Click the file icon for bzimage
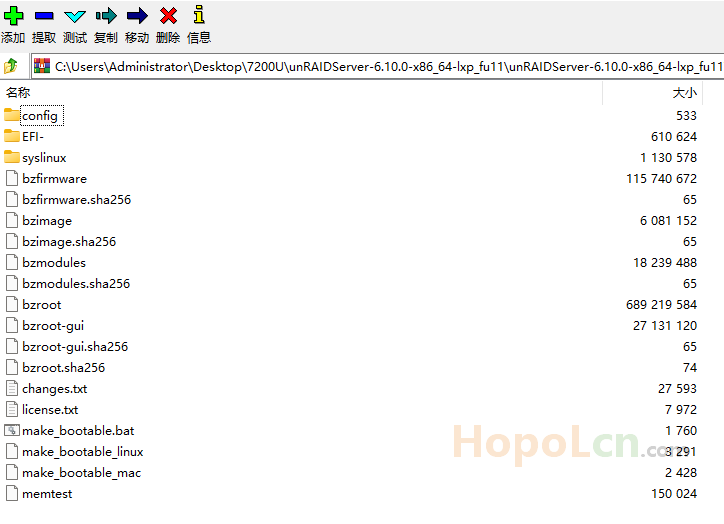This screenshot has height=524, width=724. (x=12, y=220)
